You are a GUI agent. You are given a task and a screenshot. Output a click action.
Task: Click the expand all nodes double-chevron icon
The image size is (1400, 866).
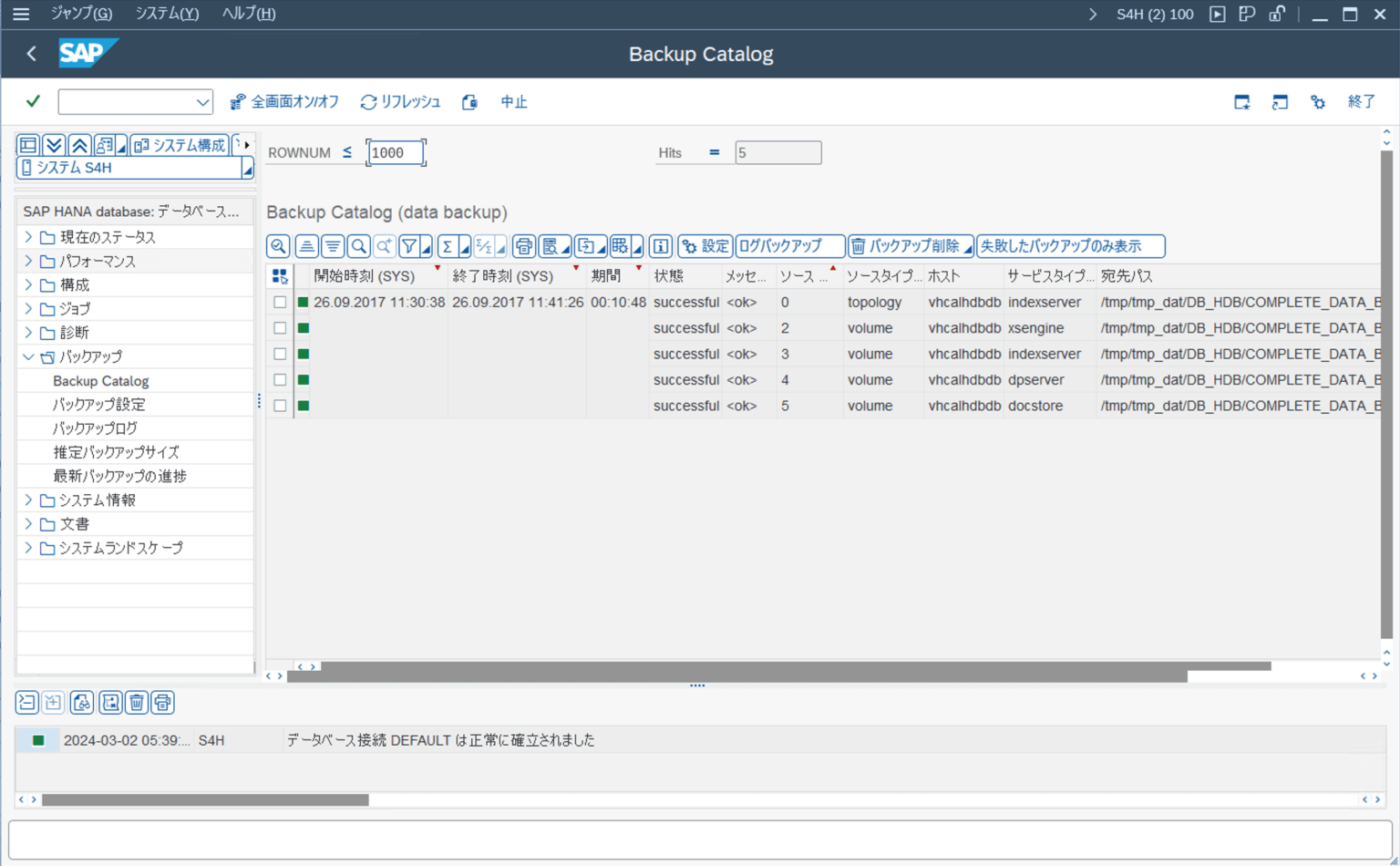click(54, 145)
